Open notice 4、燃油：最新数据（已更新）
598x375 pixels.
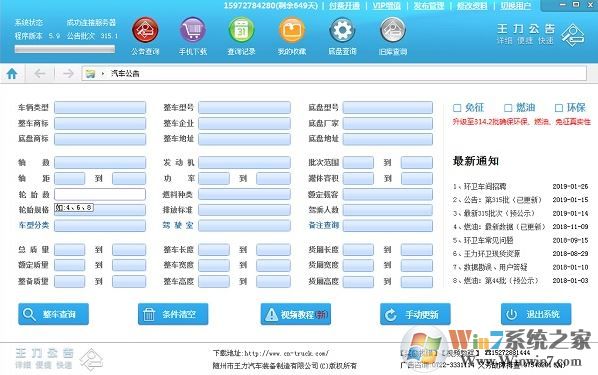pyautogui.click(x=499, y=227)
